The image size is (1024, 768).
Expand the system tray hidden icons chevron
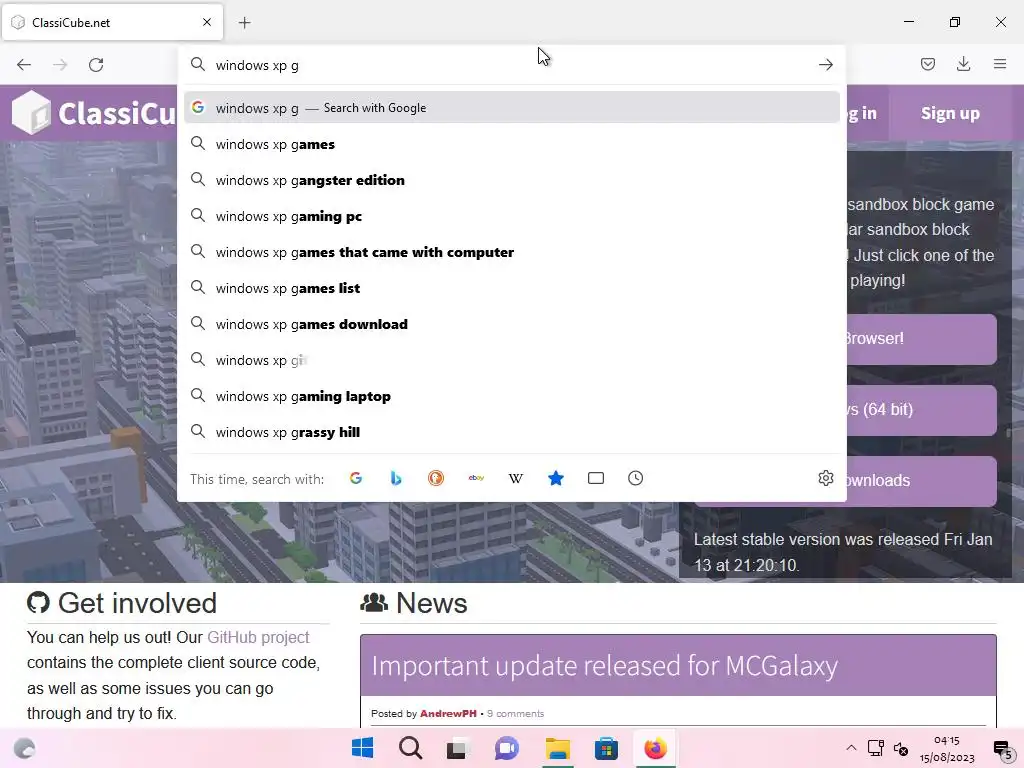[x=851, y=748]
